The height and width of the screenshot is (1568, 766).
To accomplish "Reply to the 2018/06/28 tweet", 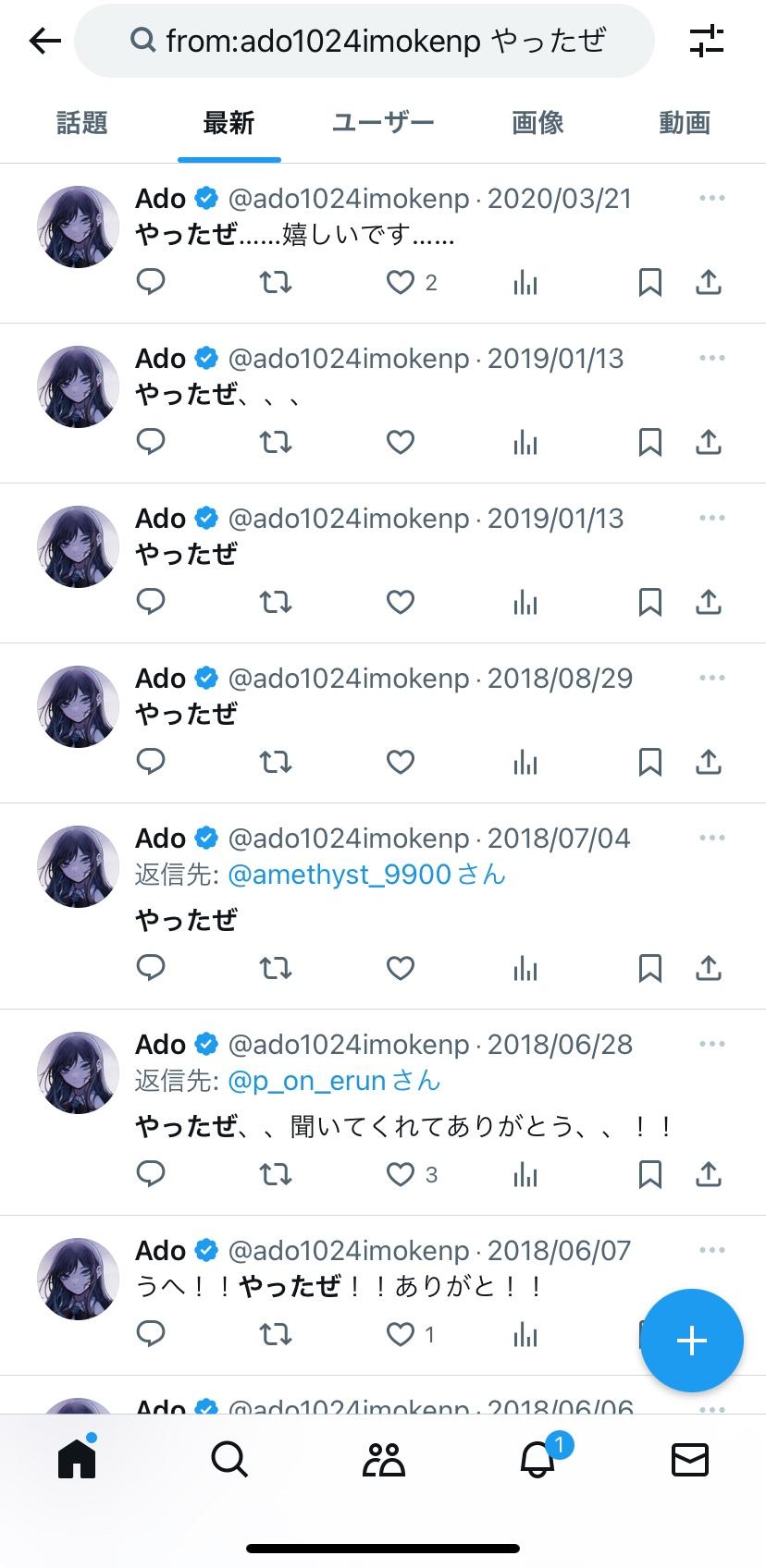I will [151, 1174].
